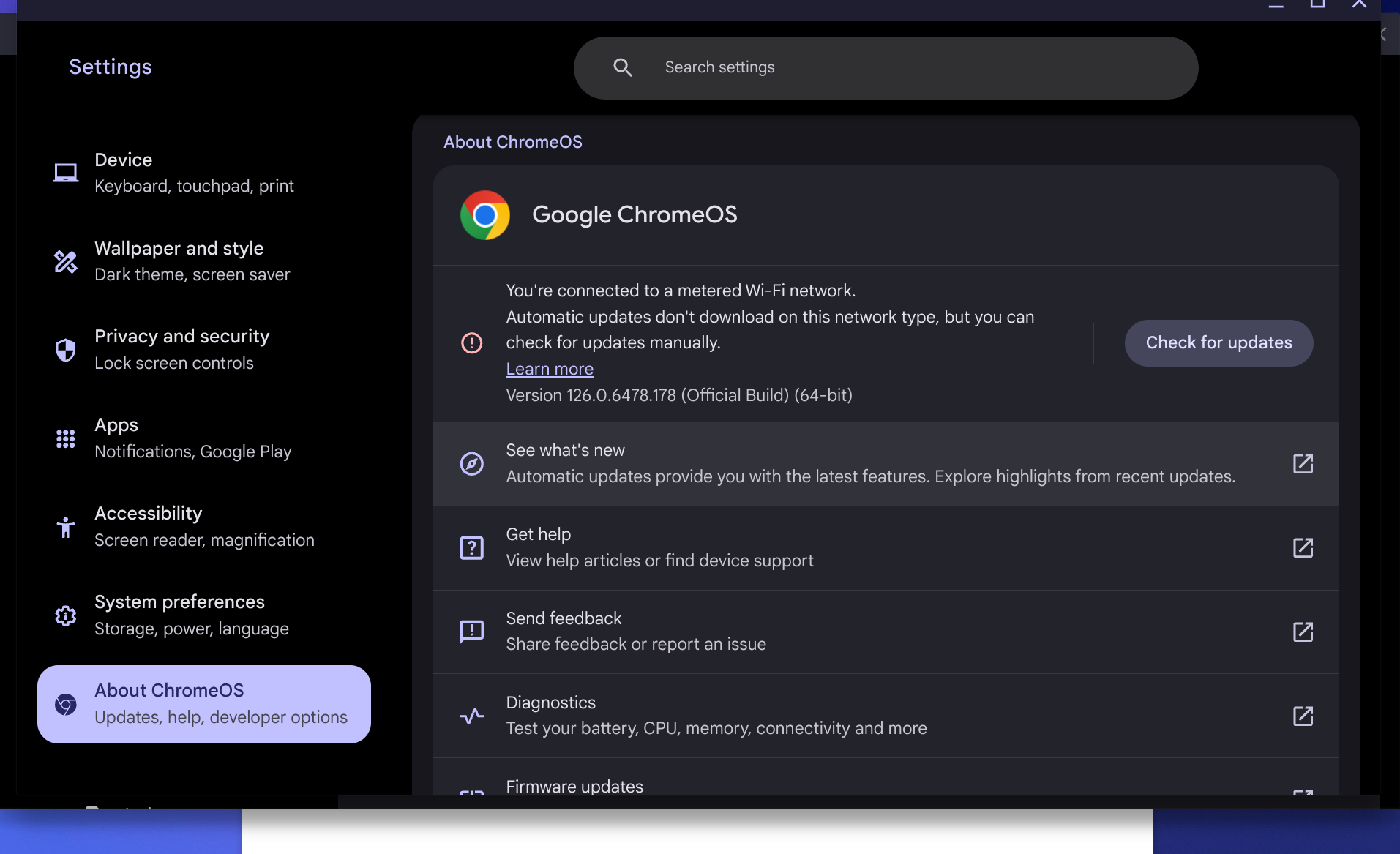Minimize the Settings window
This screenshot has height=854, width=1400.
tap(1276, 4)
